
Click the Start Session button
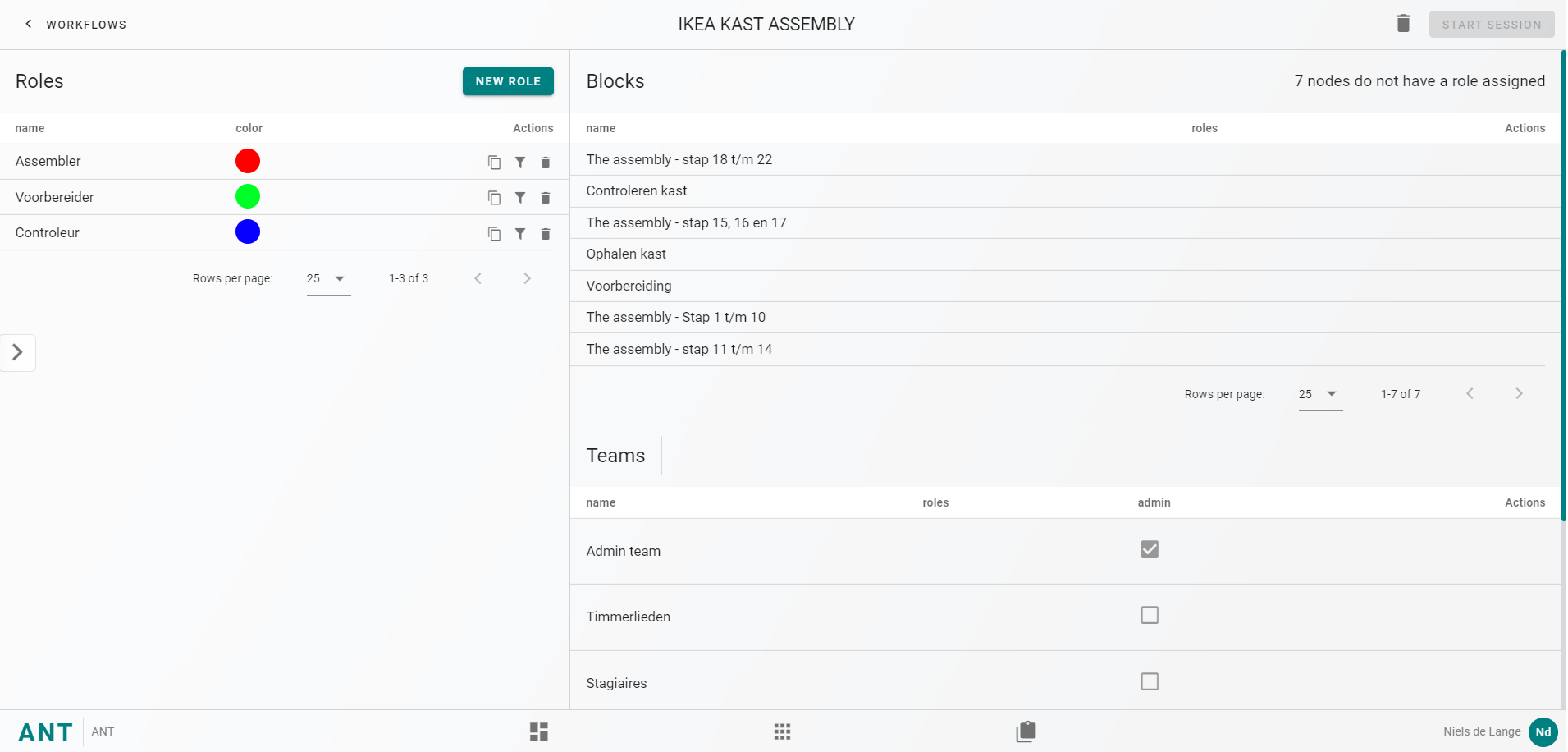coord(1491,25)
